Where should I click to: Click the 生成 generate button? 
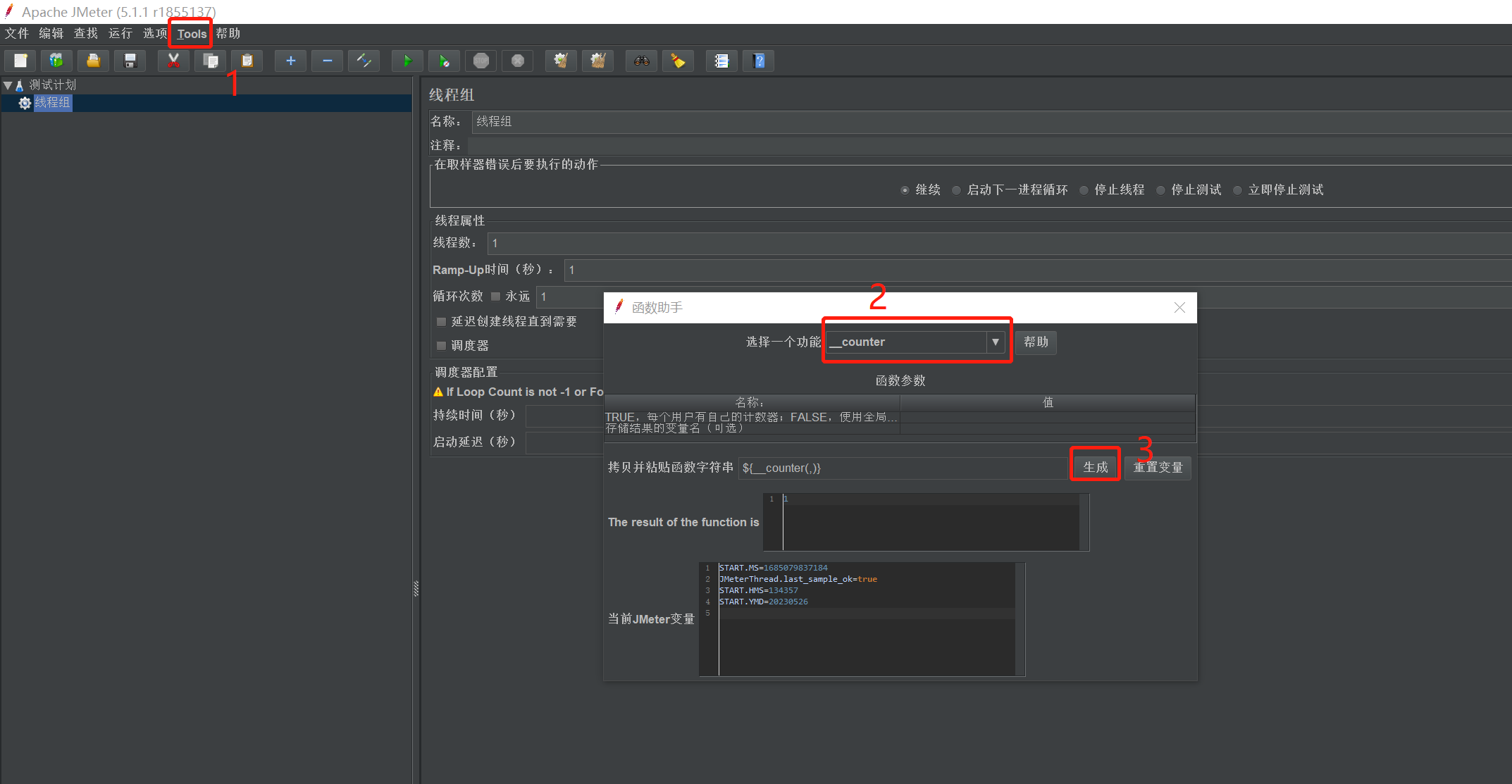click(x=1095, y=467)
